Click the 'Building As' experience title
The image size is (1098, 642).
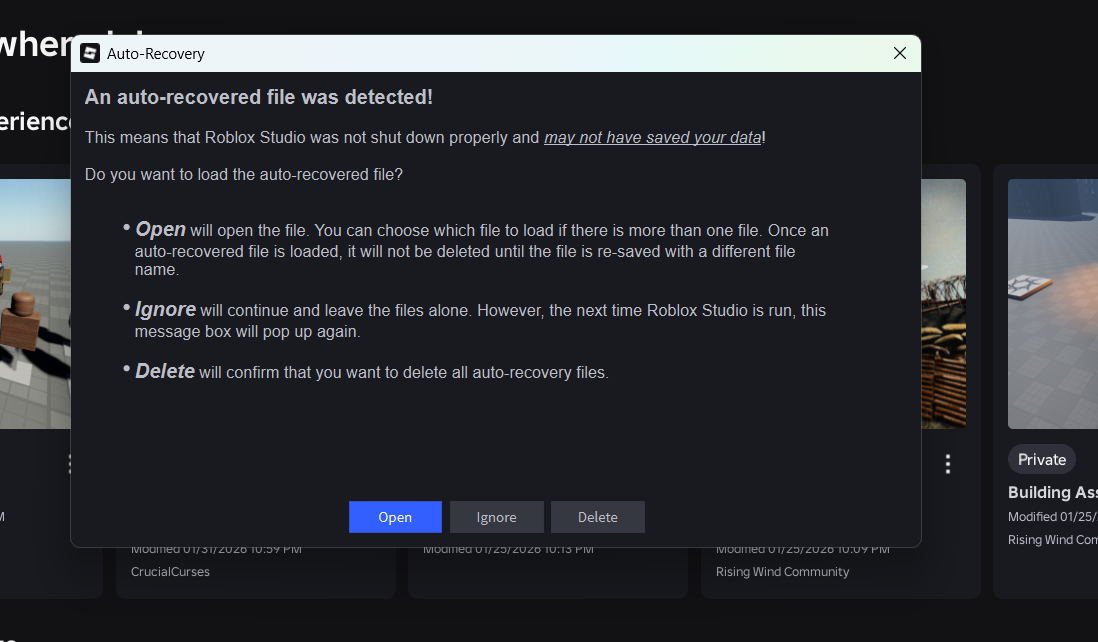1052,492
